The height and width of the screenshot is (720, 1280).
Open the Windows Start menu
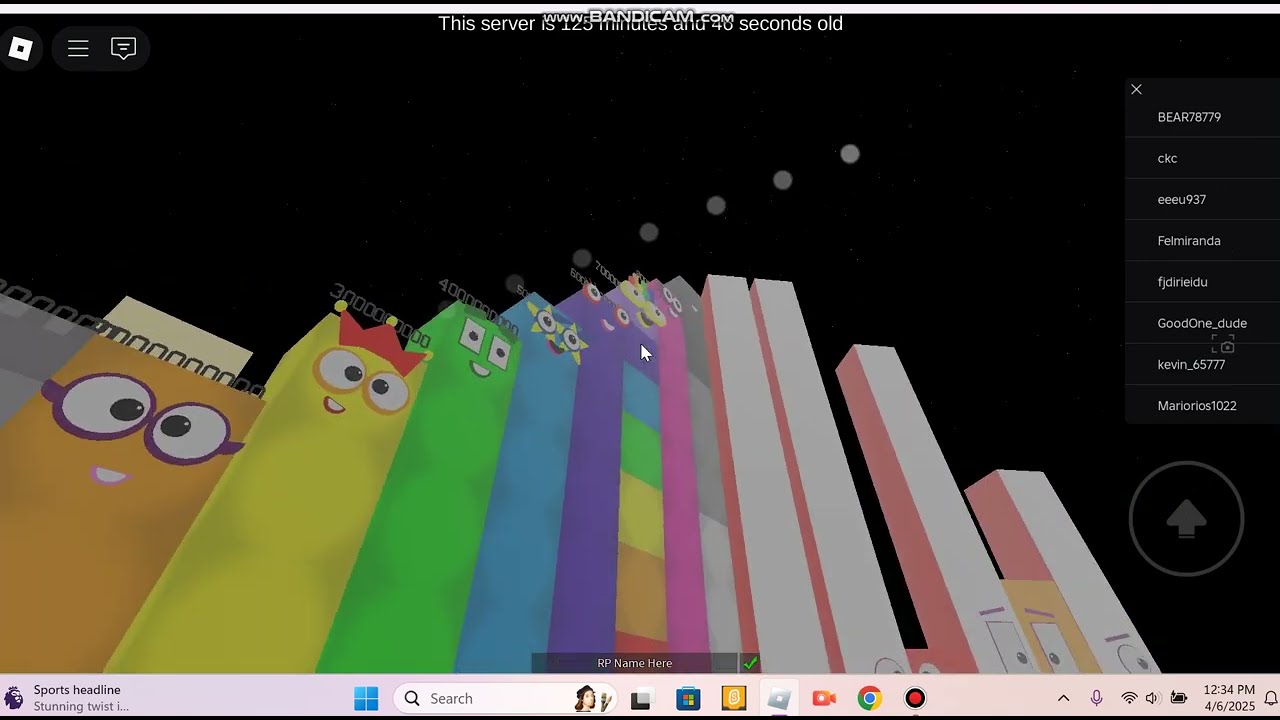[x=366, y=698]
